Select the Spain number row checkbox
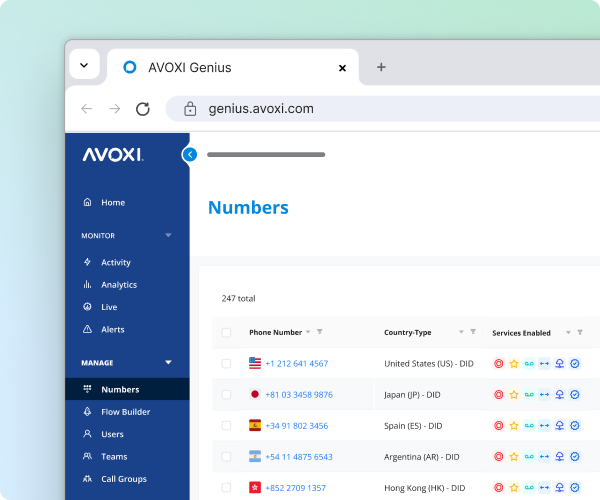Screen dimensions: 600x500 (x=226, y=425)
